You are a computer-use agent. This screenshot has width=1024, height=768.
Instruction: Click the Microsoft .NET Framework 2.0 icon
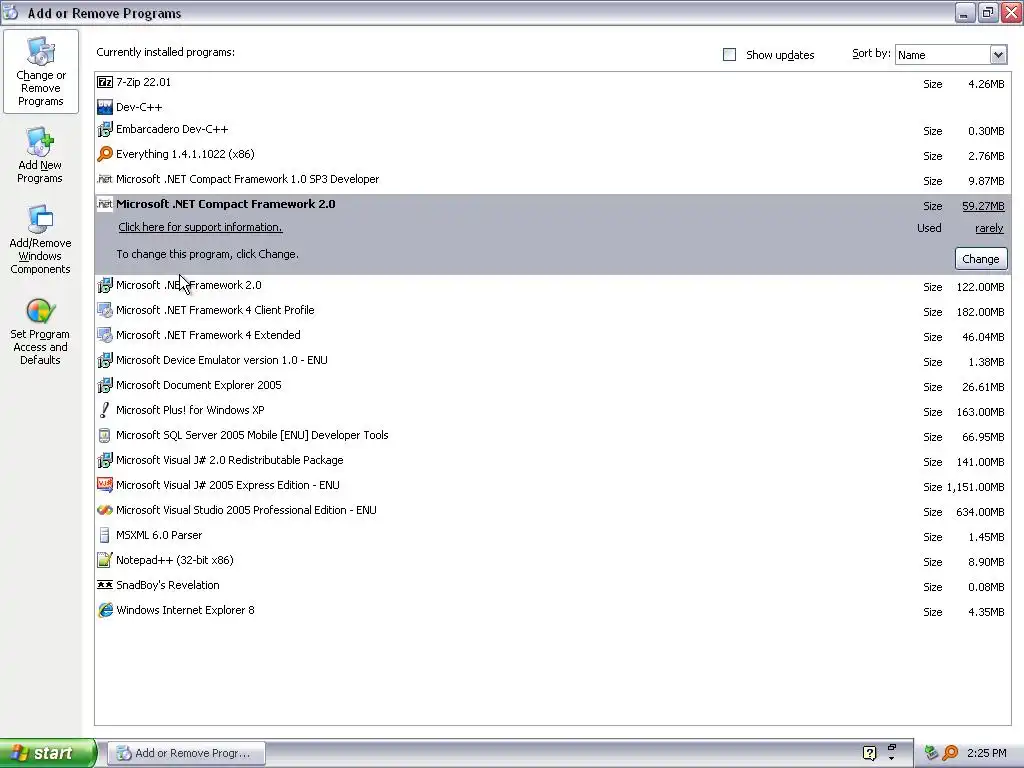[104, 285]
